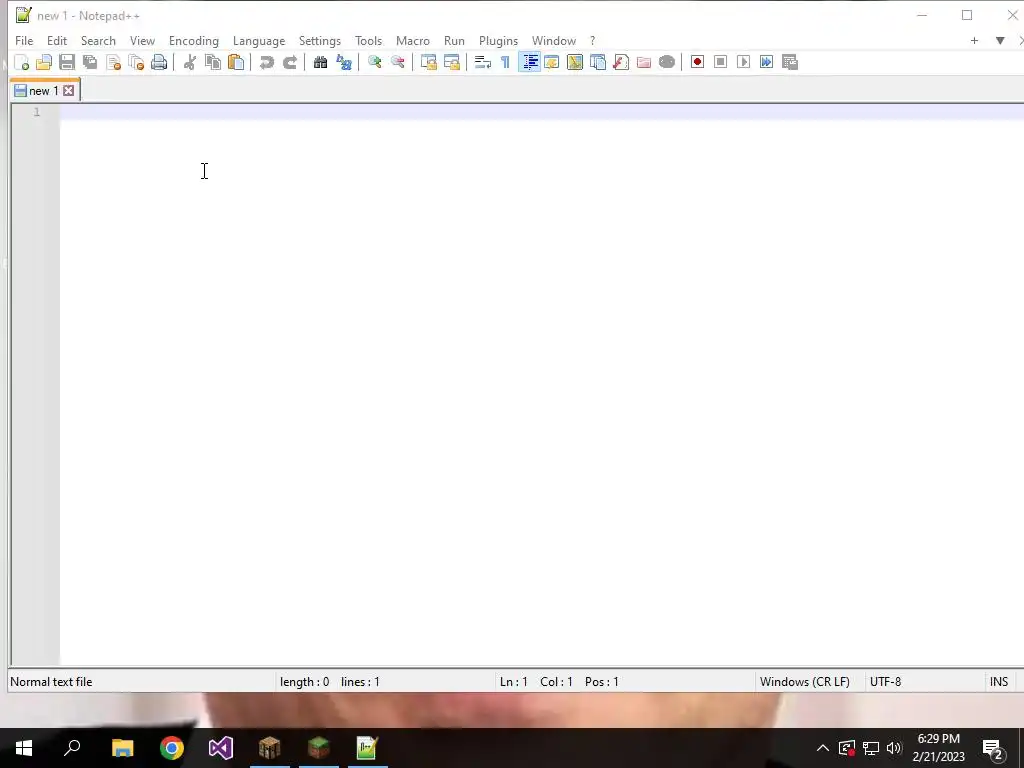Open the File menu
The image size is (1024, 768).
24,40
